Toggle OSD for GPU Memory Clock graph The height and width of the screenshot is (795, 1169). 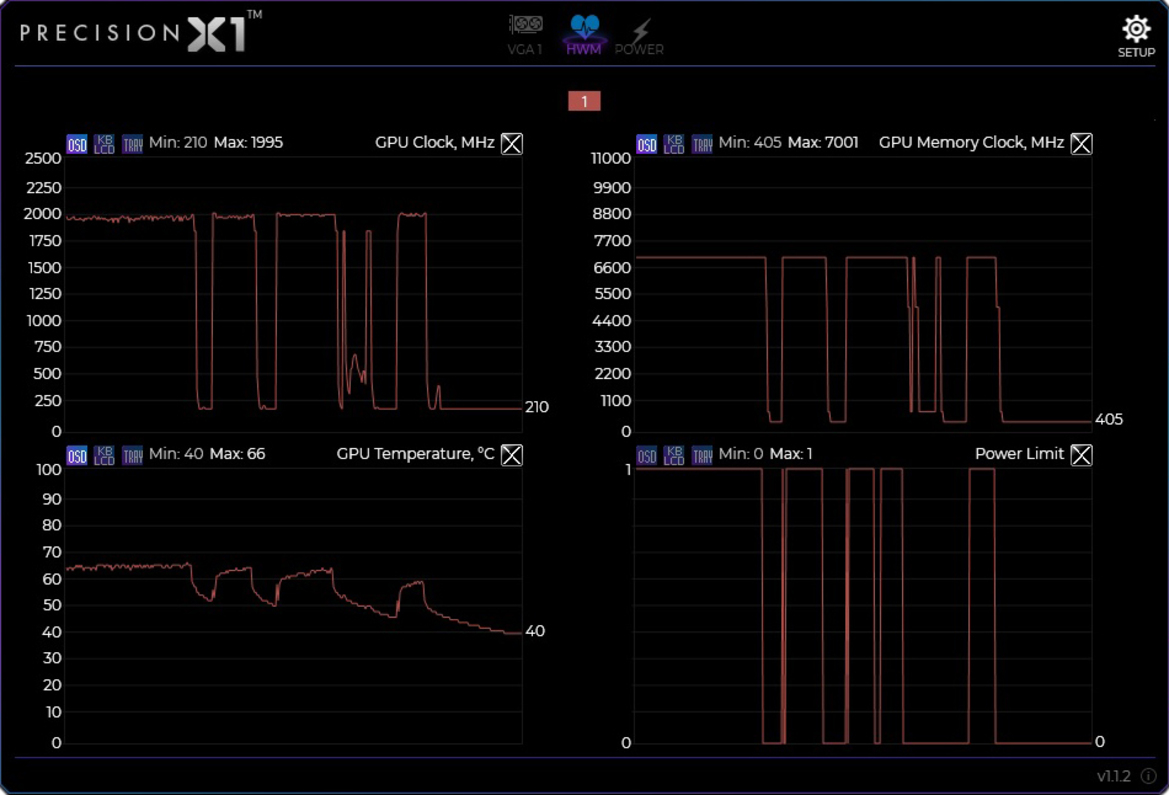[646, 144]
